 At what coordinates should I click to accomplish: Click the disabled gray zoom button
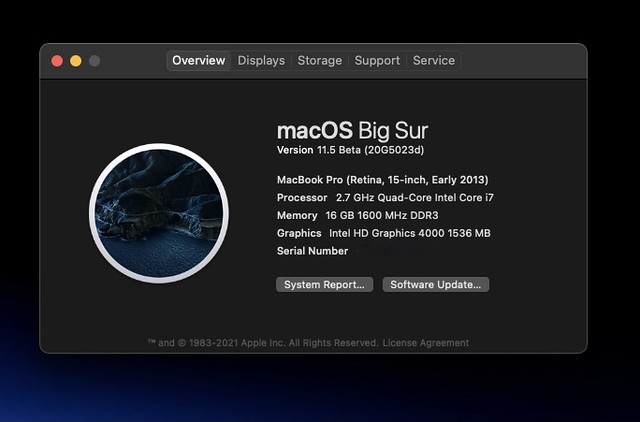click(95, 61)
